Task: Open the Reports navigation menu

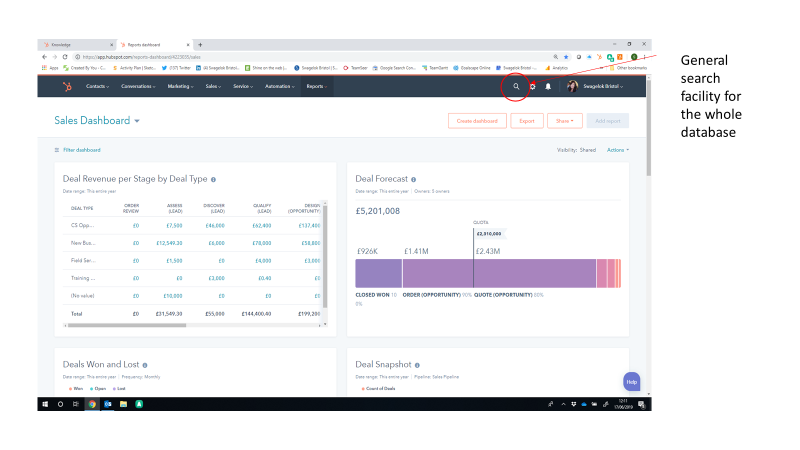Action: [x=316, y=87]
